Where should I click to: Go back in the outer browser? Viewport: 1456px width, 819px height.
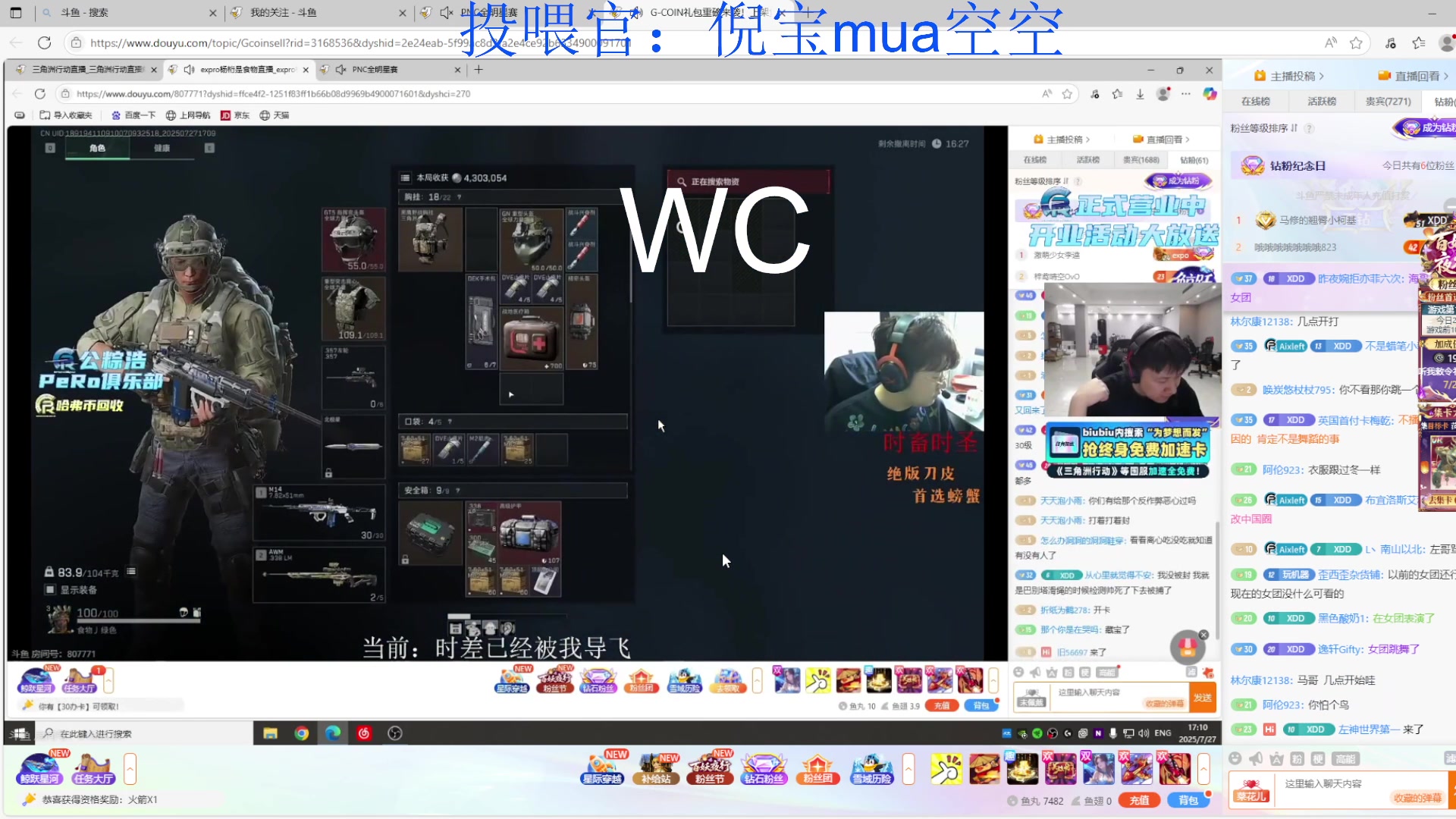pos(17,43)
